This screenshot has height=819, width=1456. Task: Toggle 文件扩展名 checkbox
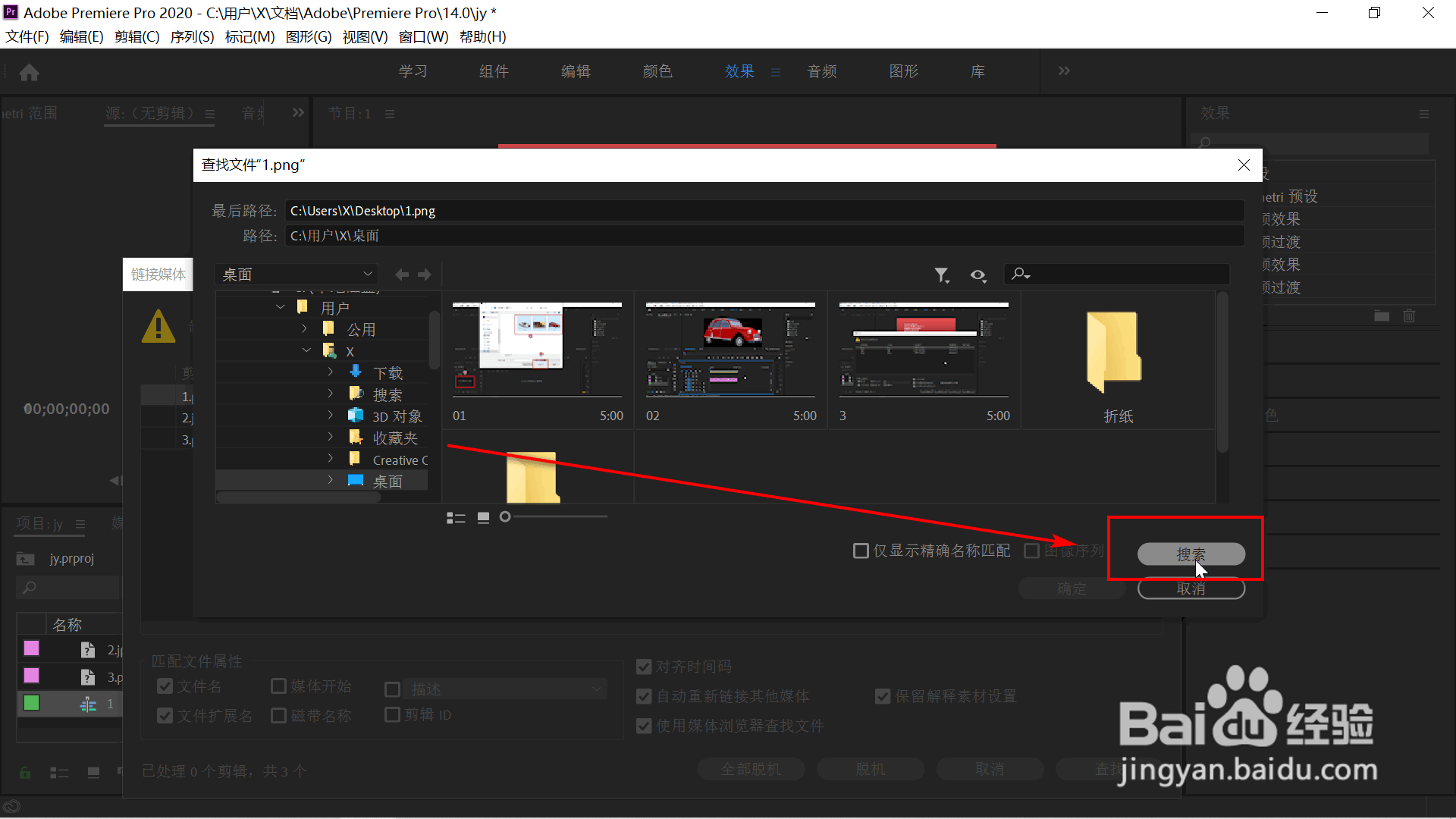[165, 716]
